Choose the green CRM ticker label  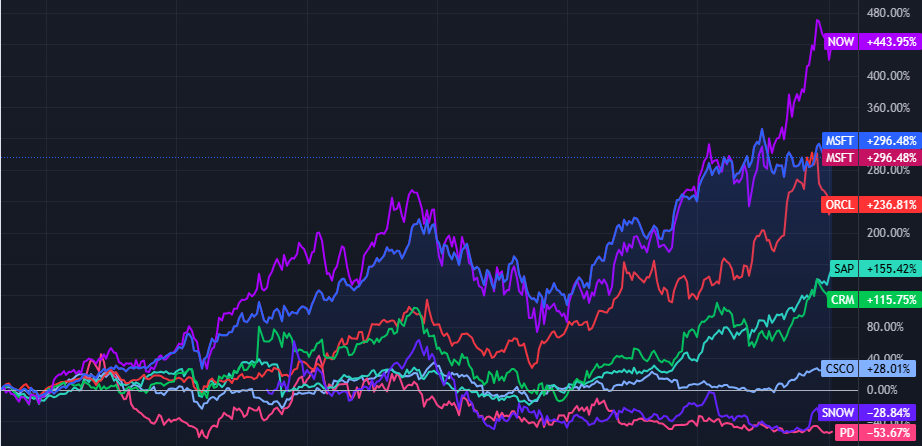(842, 299)
